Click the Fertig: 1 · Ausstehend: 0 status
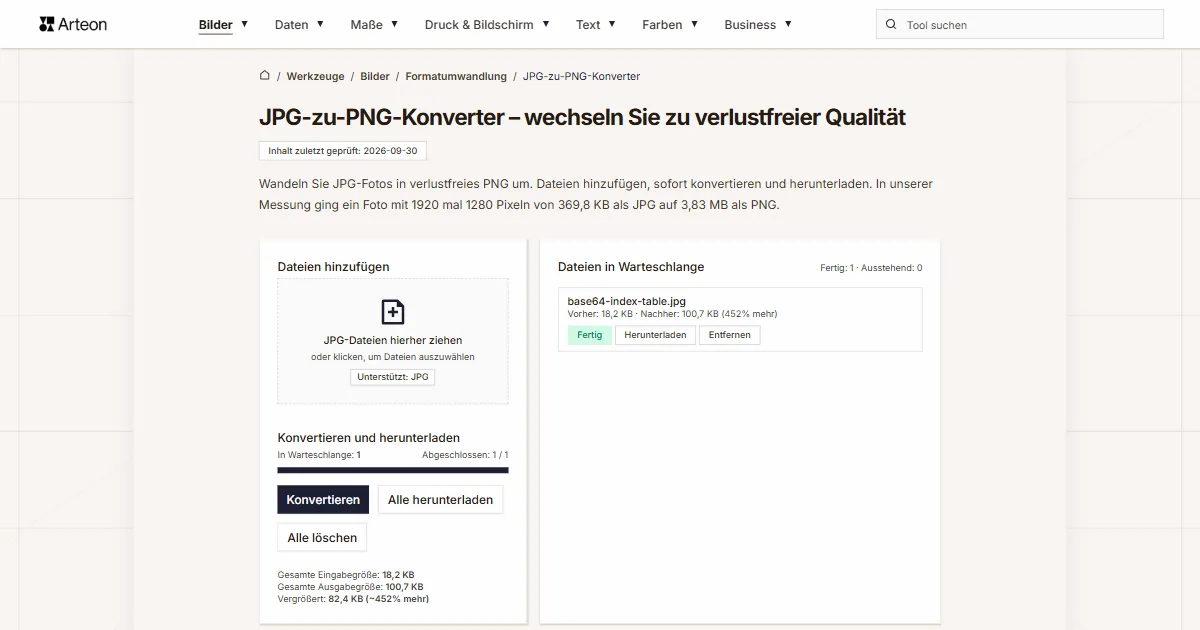Viewport: 1200px width, 630px height. click(x=871, y=268)
